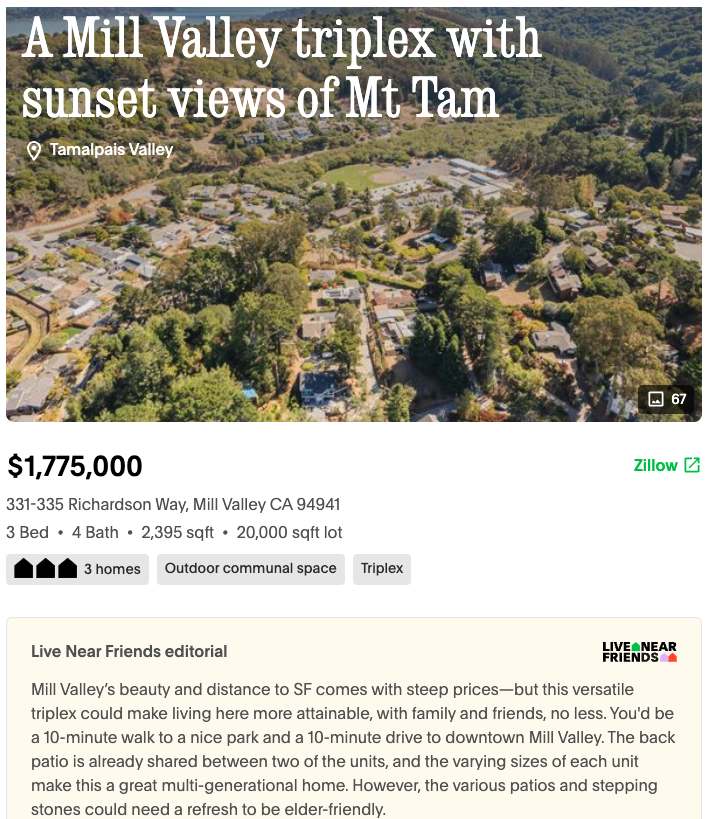The height and width of the screenshot is (819, 708).
Task: Click the external link icon beside Zillow
Action: pos(692,465)
